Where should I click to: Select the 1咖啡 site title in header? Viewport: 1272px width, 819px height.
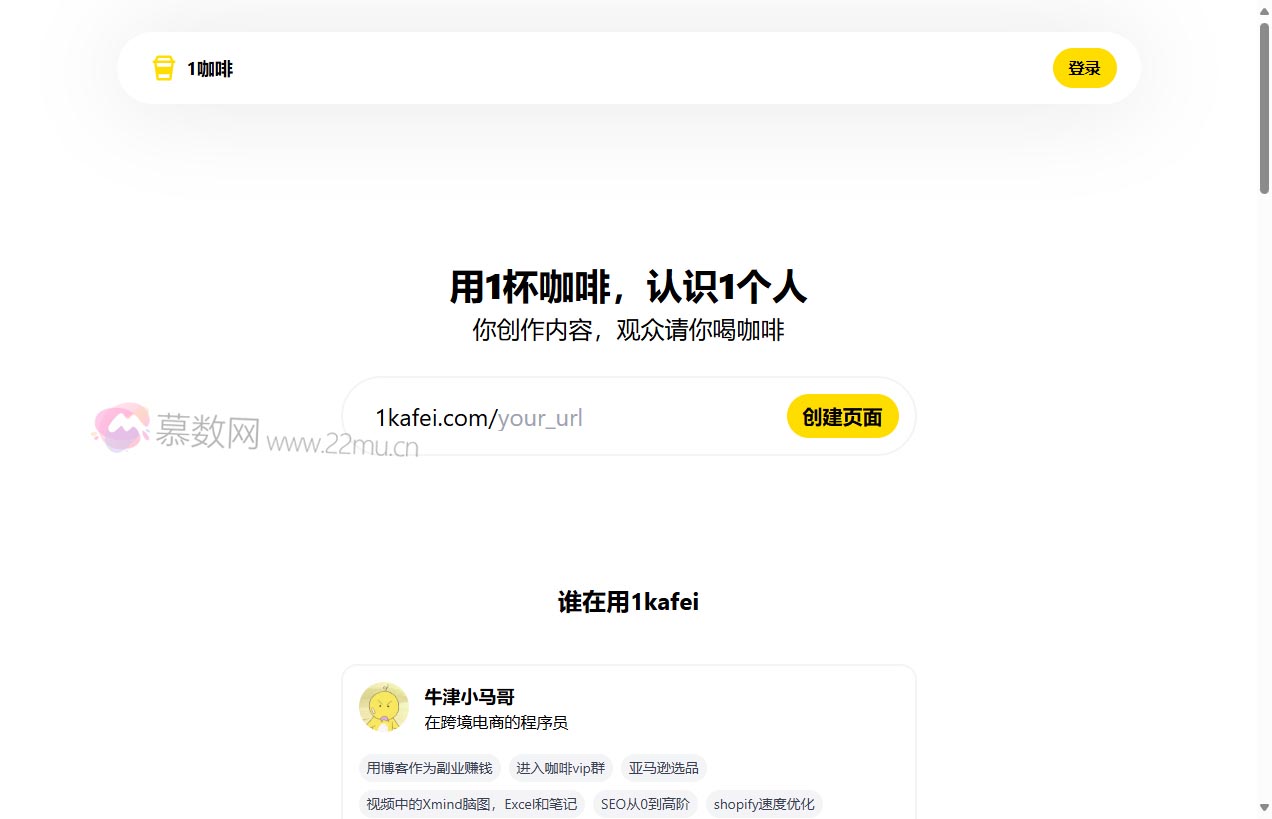point(210,68)
